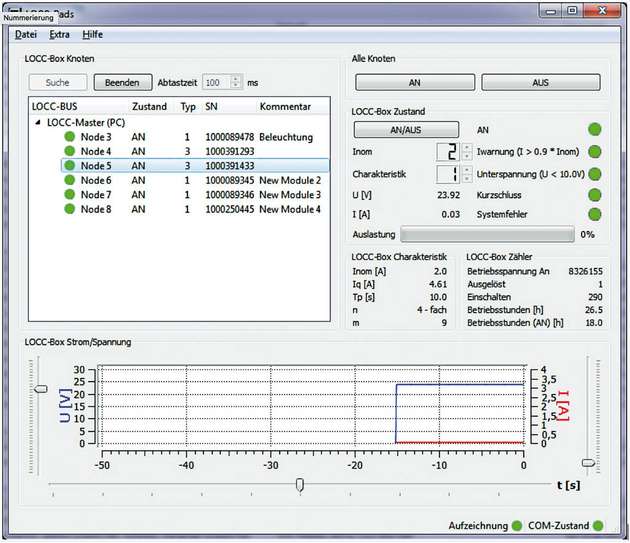Screen dimensions: 630x543
Task: Click the green status dot of Node 6
Action: point(70,180)
